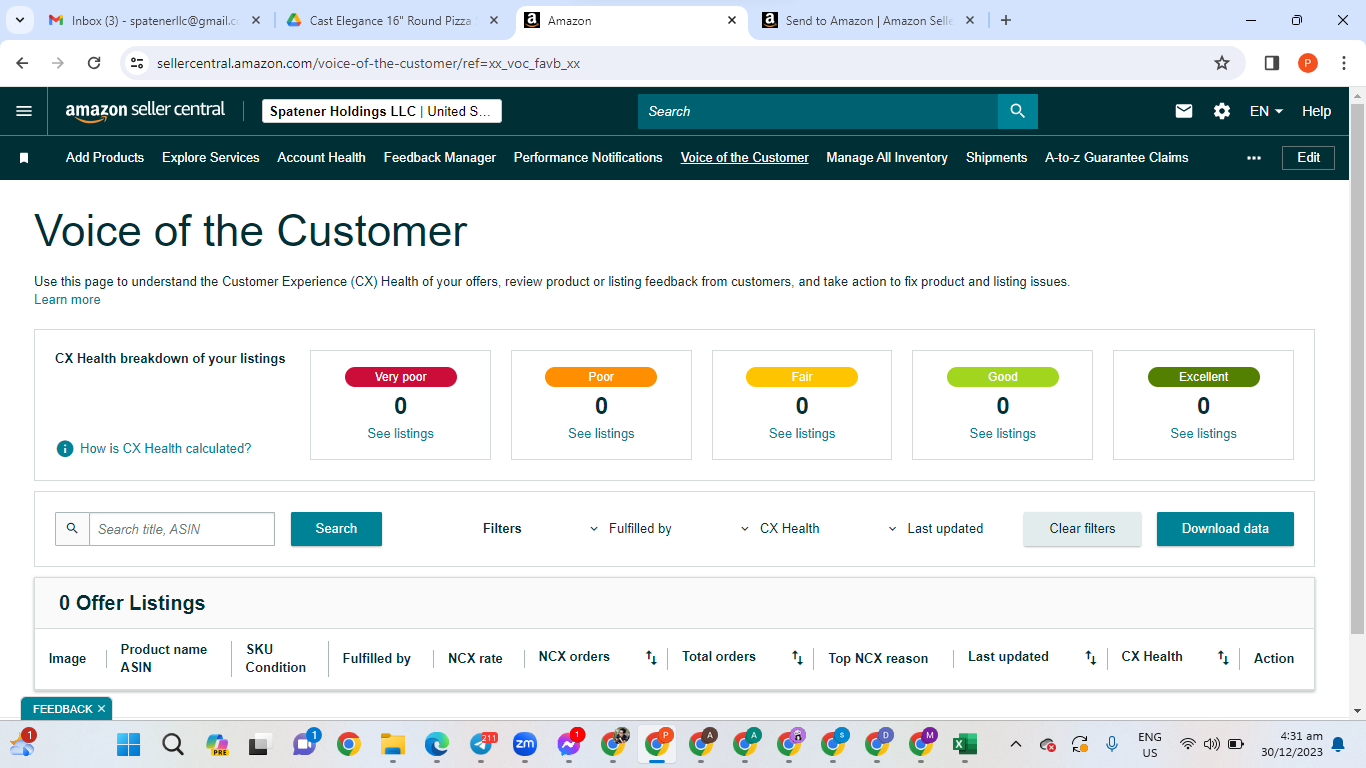Click the header Search input field
This screenshot has width=1366, height=768.
click(818, 111)
